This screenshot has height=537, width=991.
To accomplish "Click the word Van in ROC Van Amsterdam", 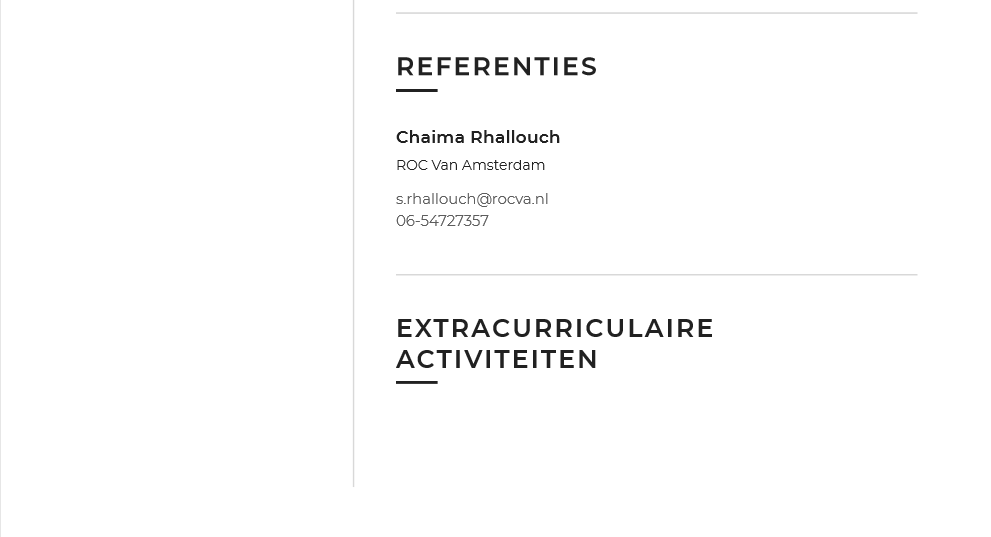I will coord(445,166).
